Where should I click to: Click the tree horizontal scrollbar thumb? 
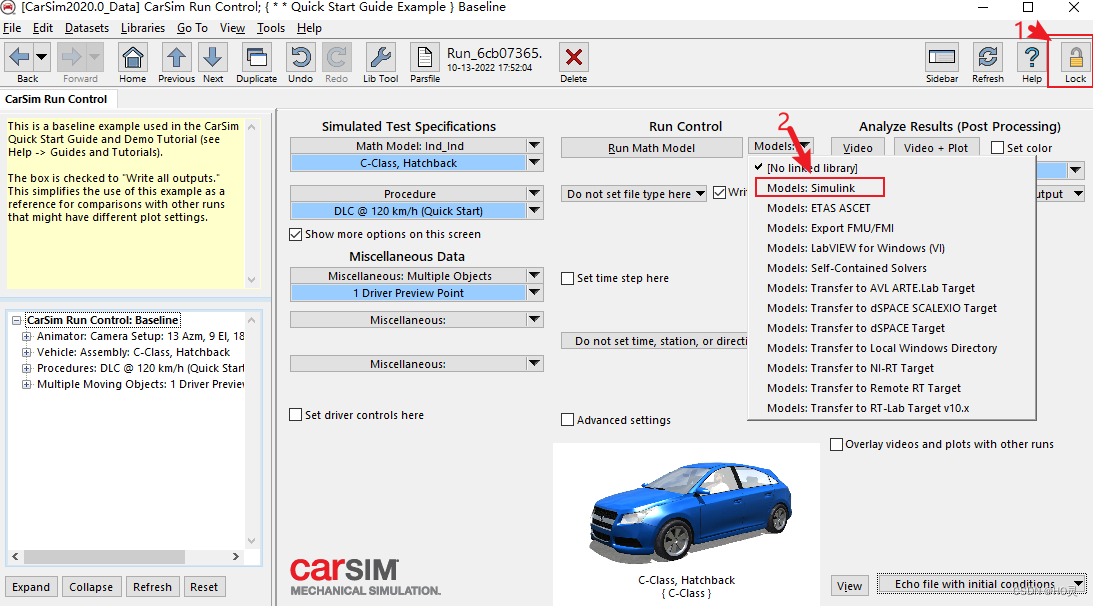pos(105,556)
